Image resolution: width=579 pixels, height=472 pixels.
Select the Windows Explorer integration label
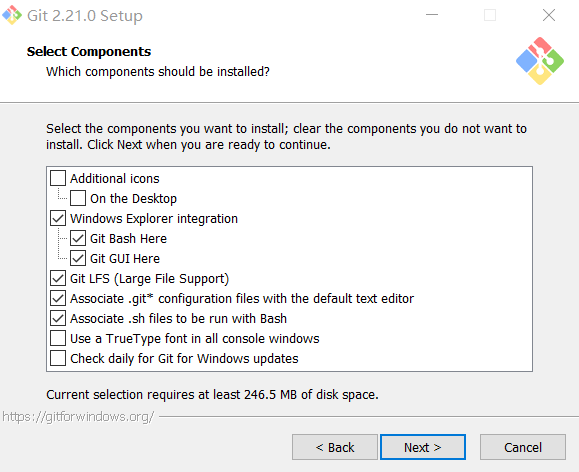(154, 219)
